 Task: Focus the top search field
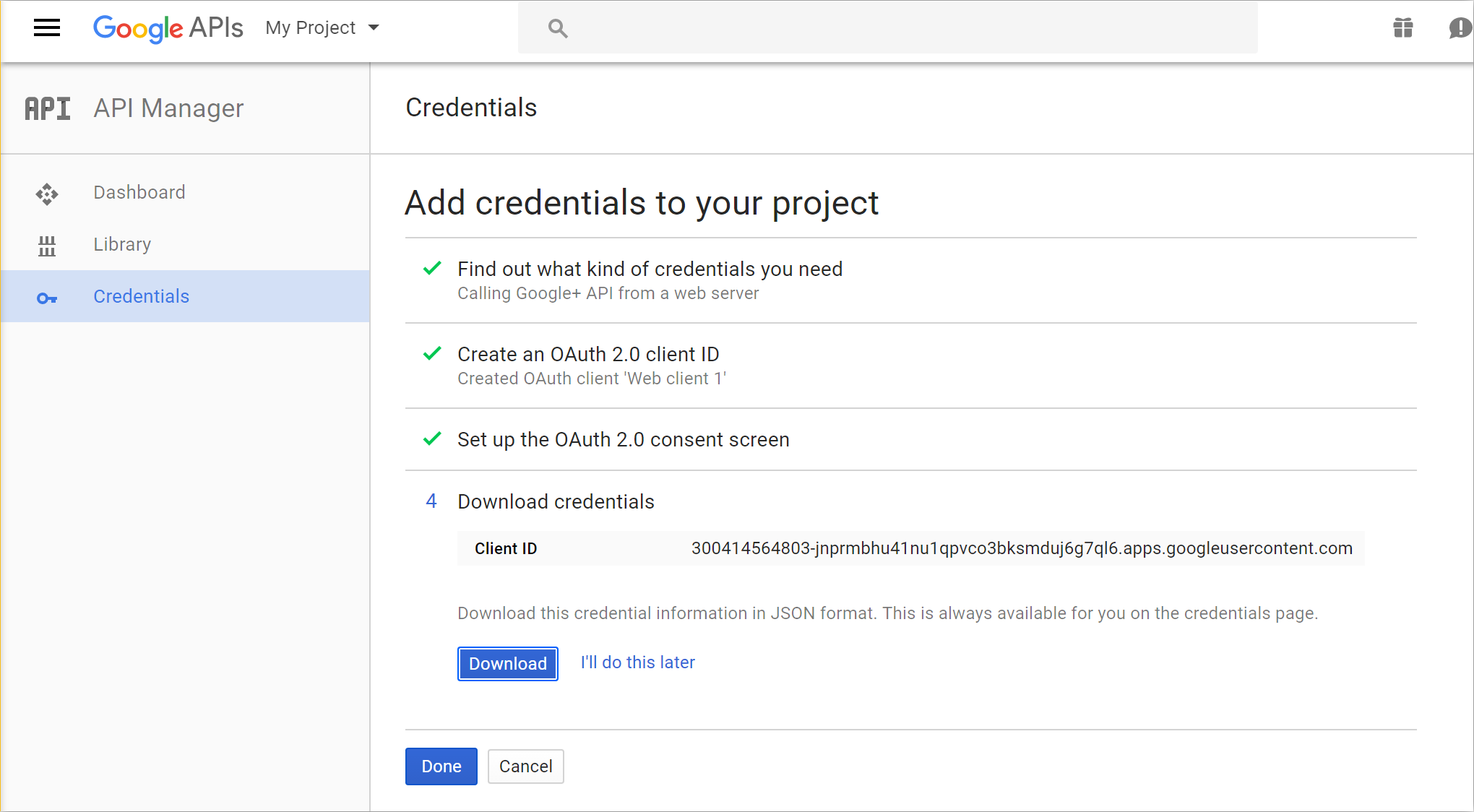point(887,28)
